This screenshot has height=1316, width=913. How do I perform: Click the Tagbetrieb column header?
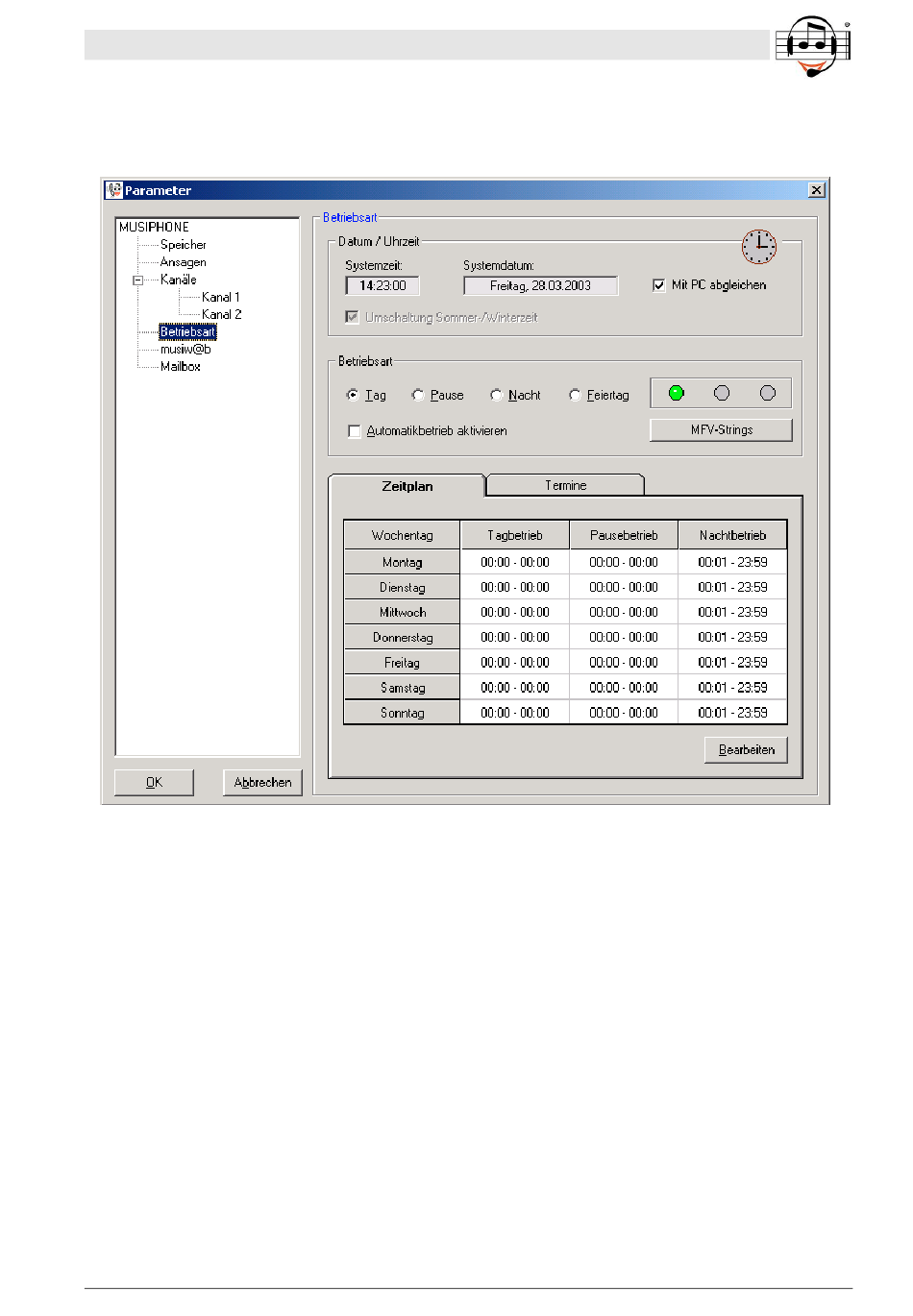(x=515, y=535)
